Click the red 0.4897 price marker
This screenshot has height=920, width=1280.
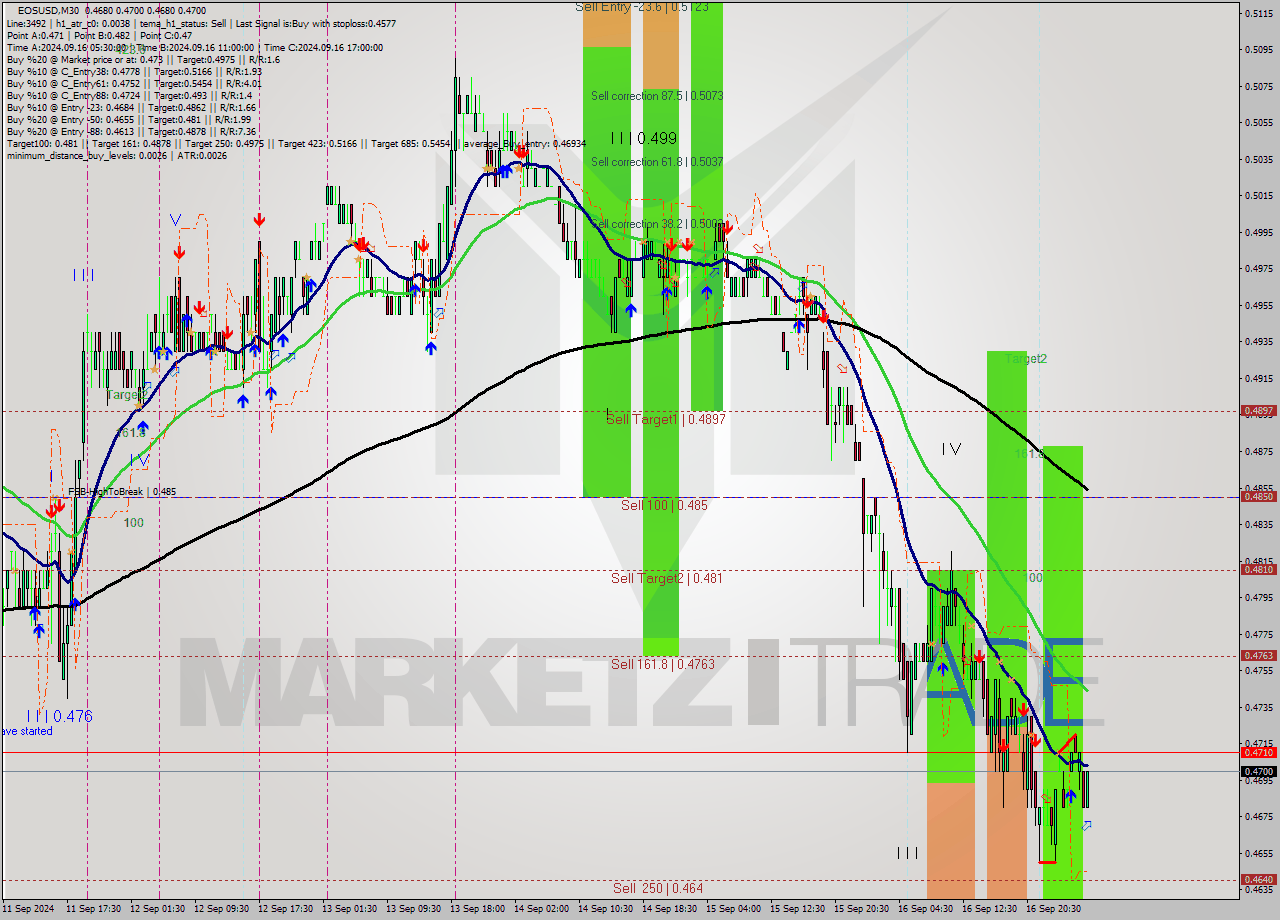point(1258,411)
